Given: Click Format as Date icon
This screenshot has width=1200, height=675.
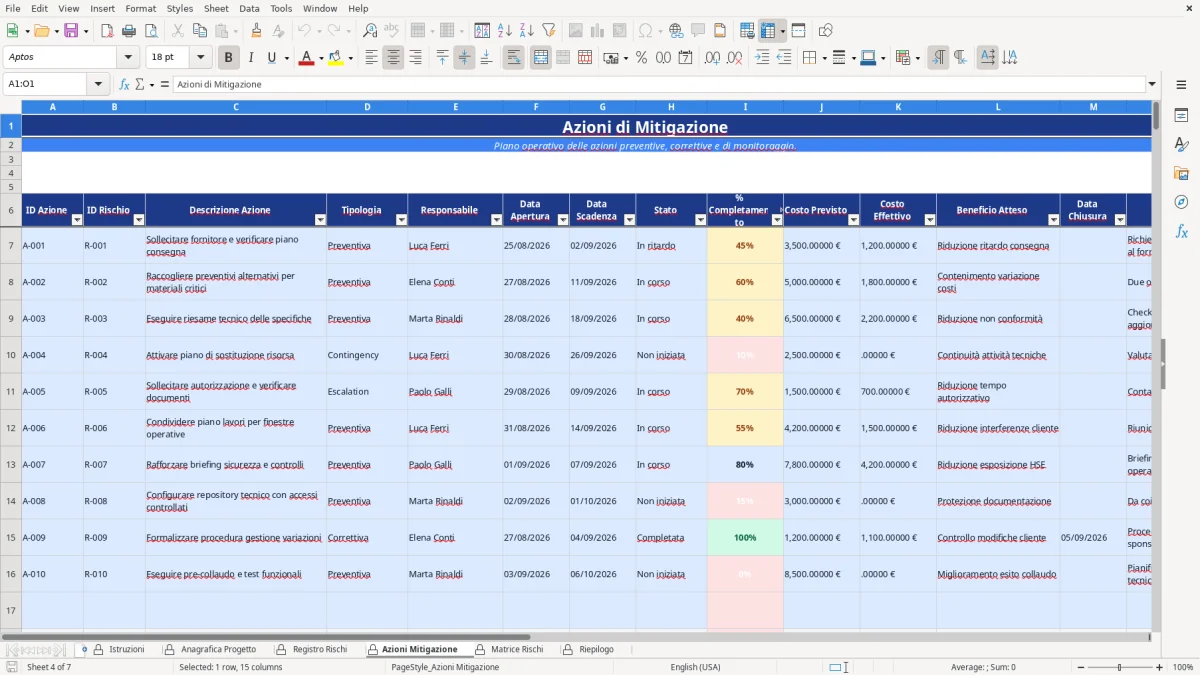Looking at the screenshot, I should click(x=685, y=58).
